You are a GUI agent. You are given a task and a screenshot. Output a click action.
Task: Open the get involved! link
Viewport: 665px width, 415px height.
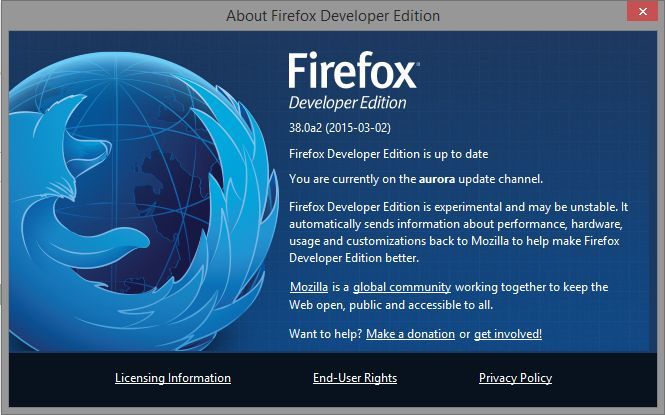[508, 334]
